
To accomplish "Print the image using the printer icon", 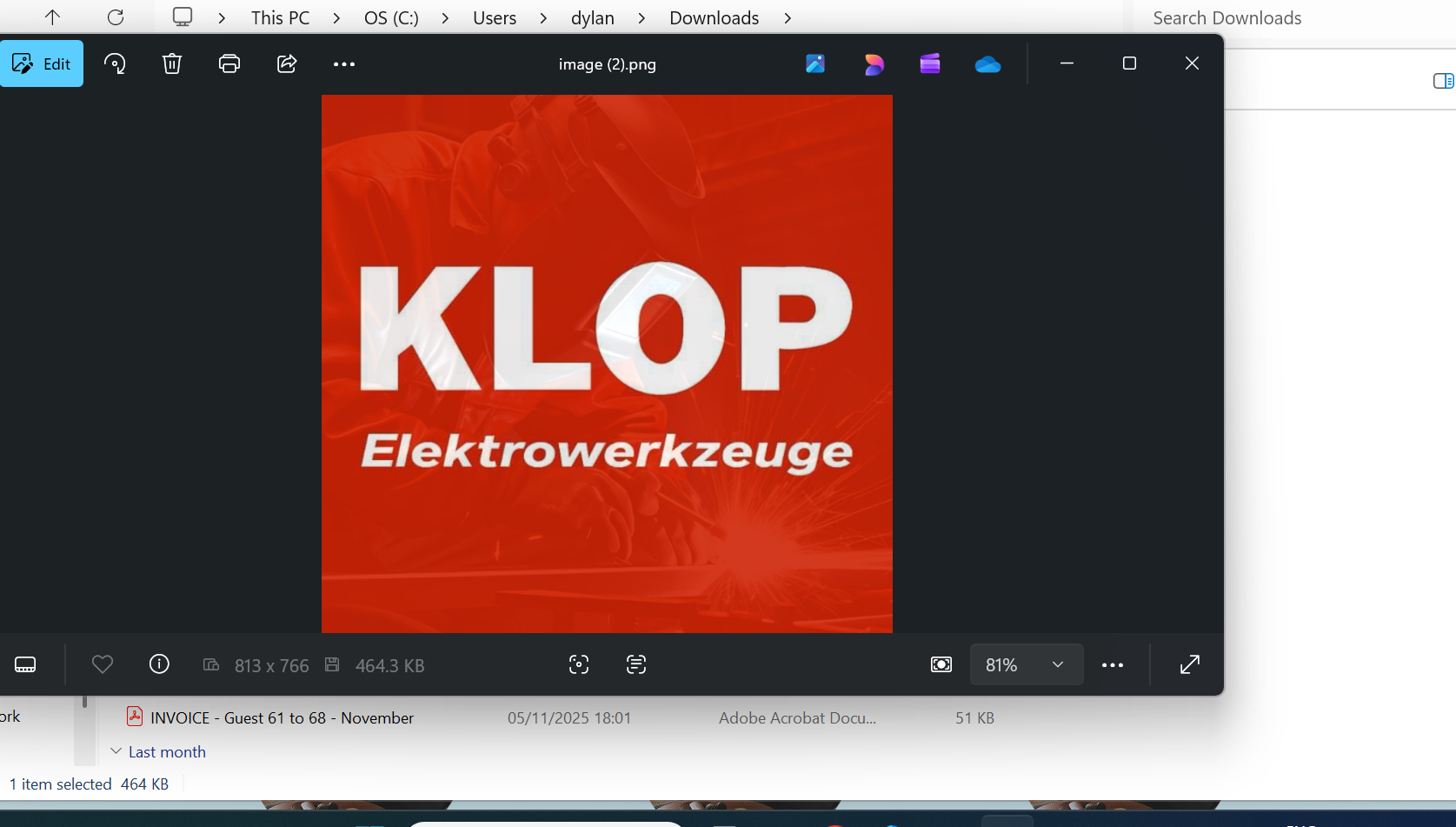I will (x=229, y=63).
